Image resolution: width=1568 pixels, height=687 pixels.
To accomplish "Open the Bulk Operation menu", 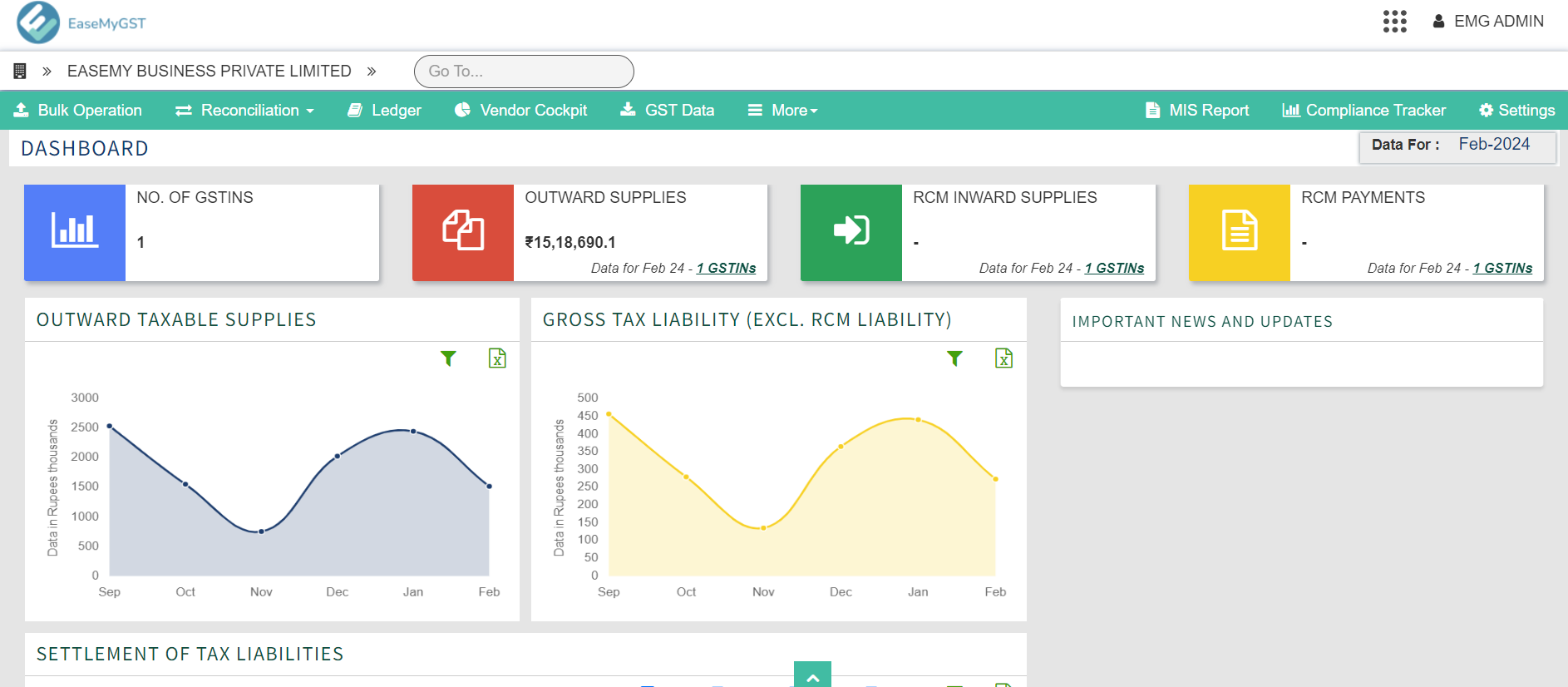I will coord(78,110).
